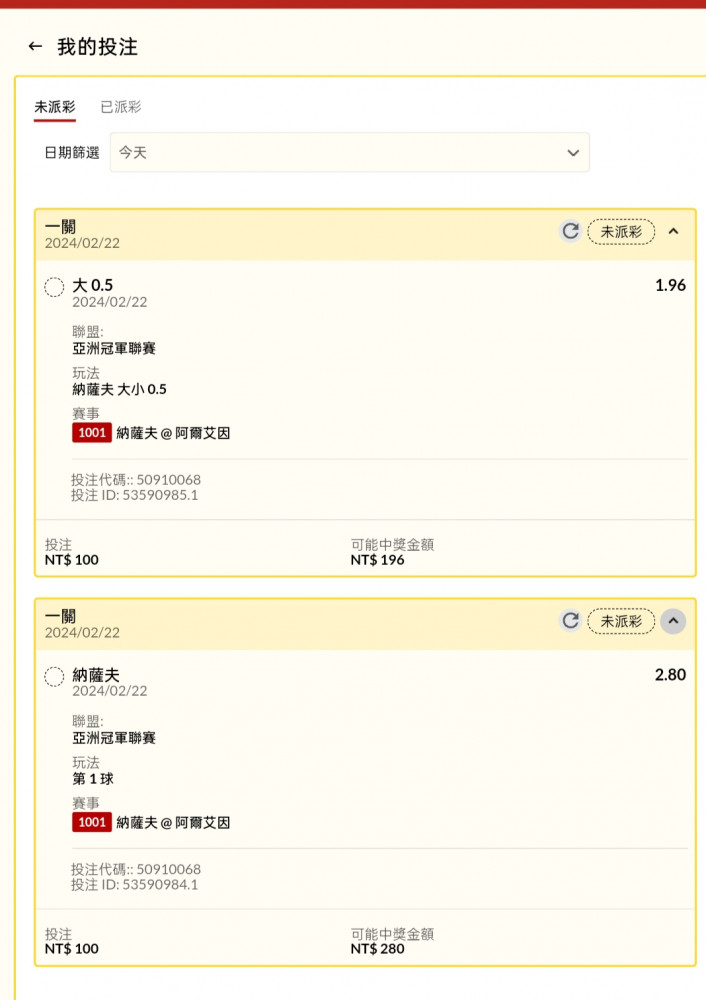Collapse the first 一關 bet card
The image size is (706, 1000).
673,231
